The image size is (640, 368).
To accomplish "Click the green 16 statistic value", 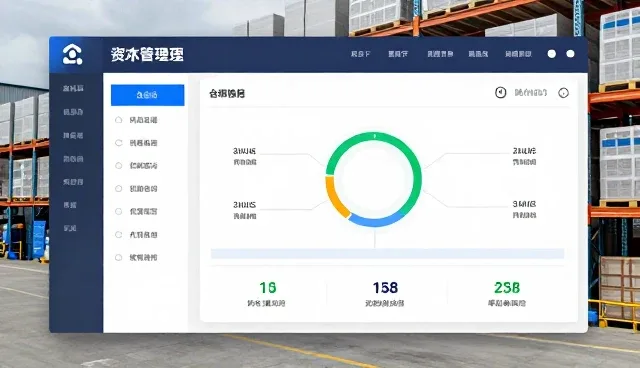I will [268, 288].
